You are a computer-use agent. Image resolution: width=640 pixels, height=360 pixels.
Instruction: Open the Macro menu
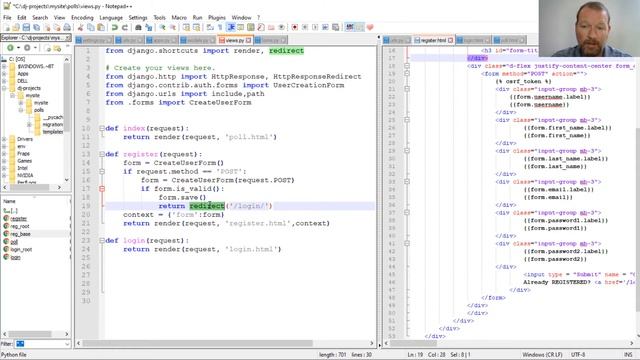(179, 18)
